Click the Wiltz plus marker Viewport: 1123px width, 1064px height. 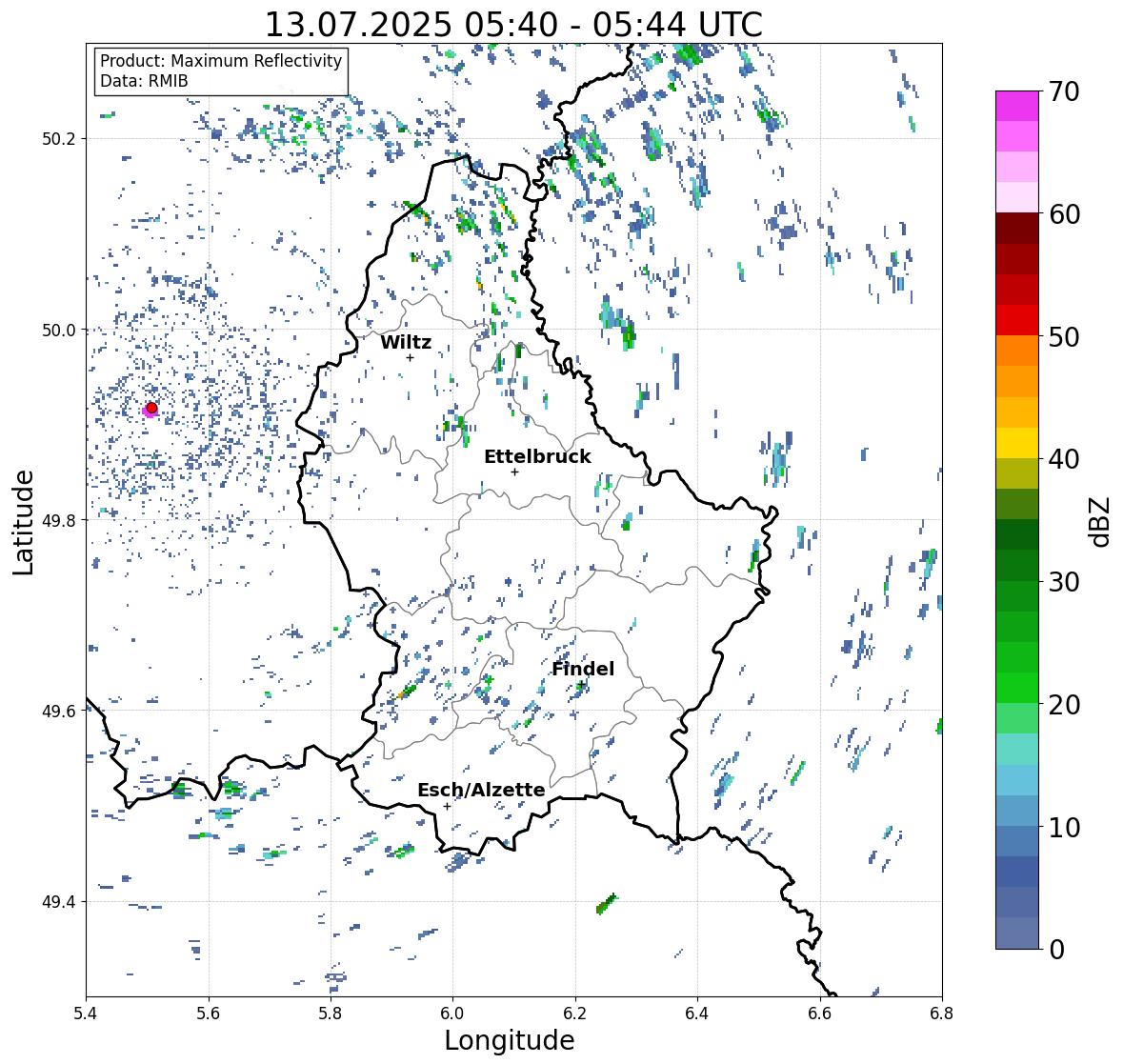(410, 357)
